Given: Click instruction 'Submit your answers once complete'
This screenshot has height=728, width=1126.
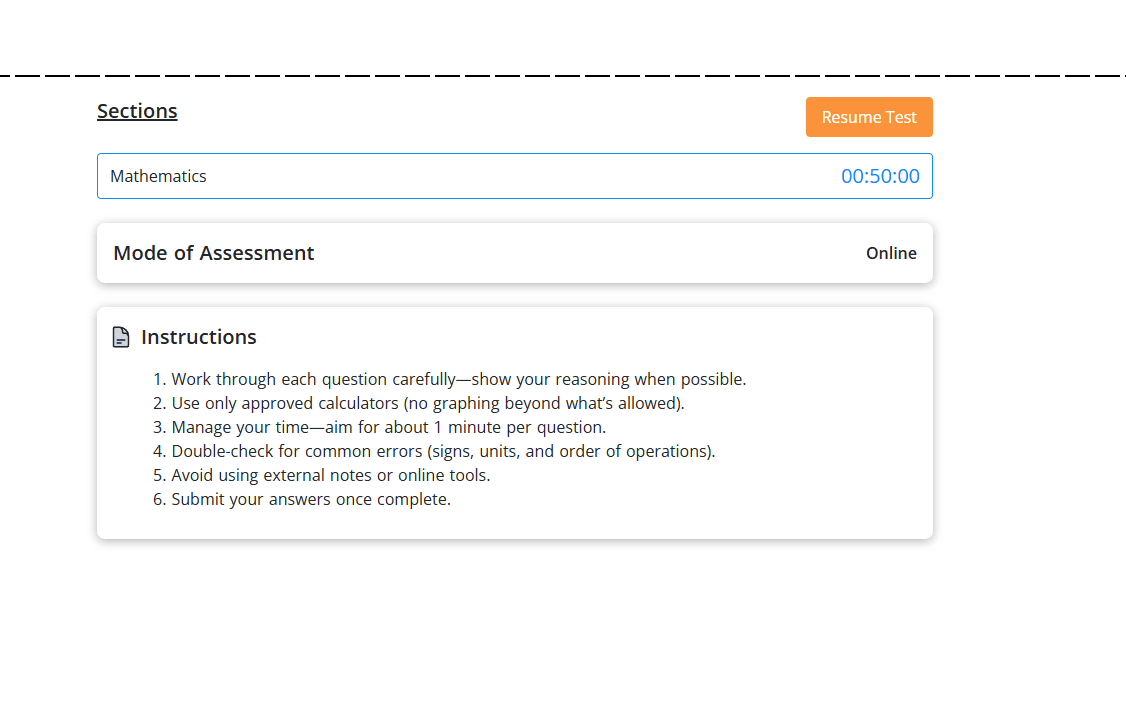Looking at the screenshot, I should tap(311, 500).
